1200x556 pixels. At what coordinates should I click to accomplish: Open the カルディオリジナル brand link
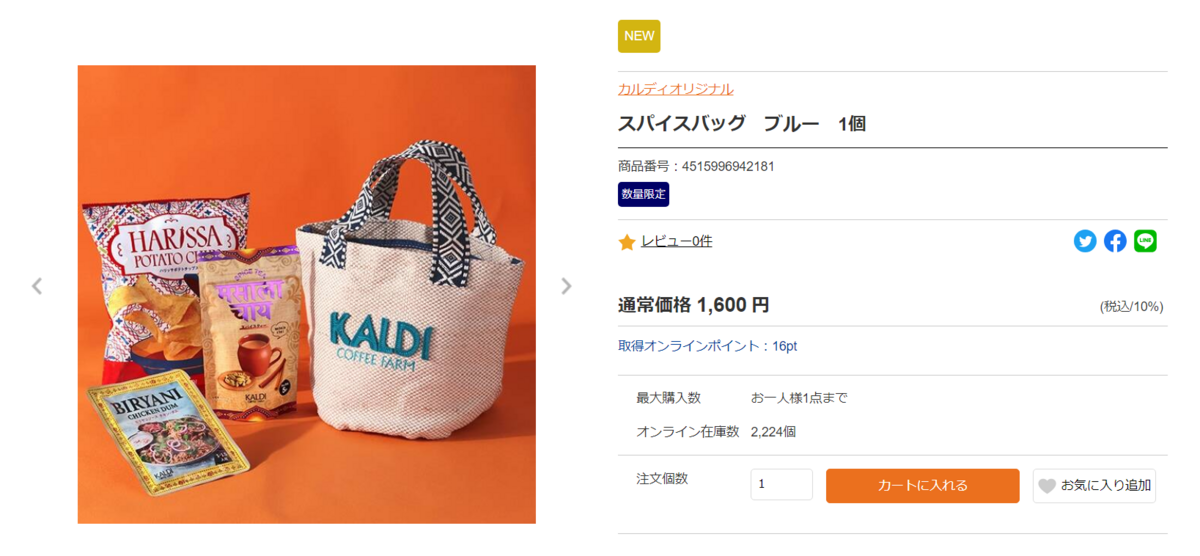[675, 89]
